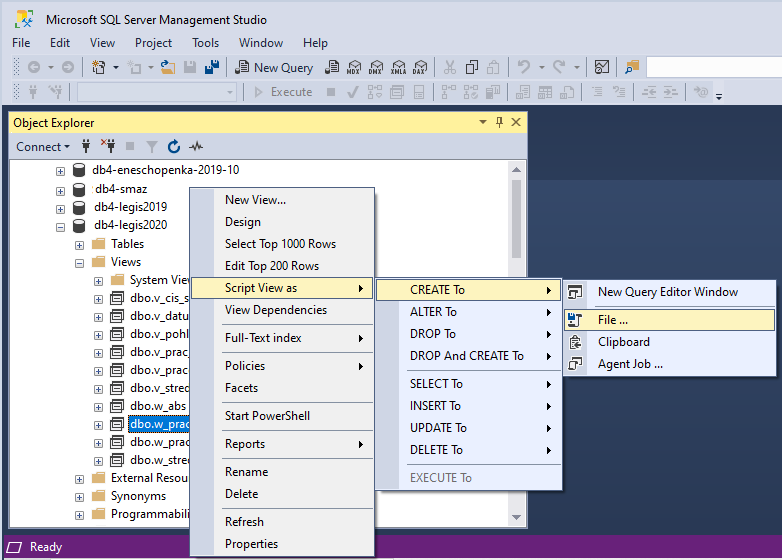
Task: Collapse the Views folder node
Action: tap(79, 263)
